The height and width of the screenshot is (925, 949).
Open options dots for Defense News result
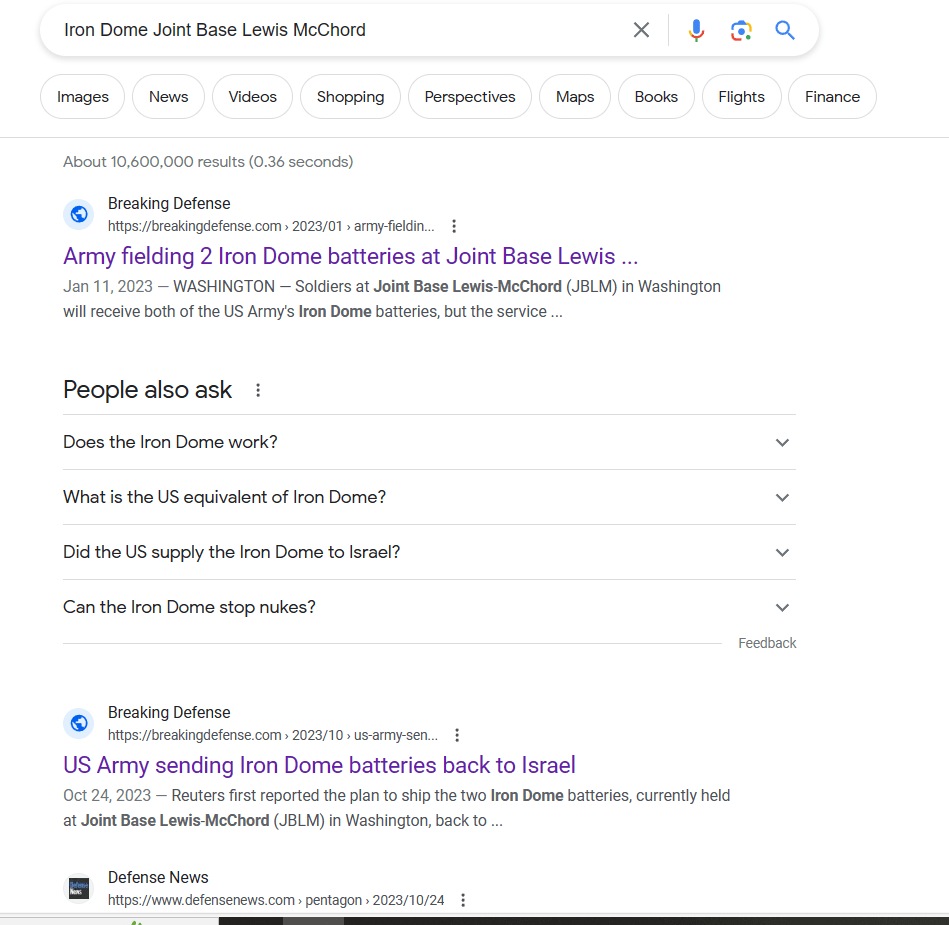tap(463, 900)
